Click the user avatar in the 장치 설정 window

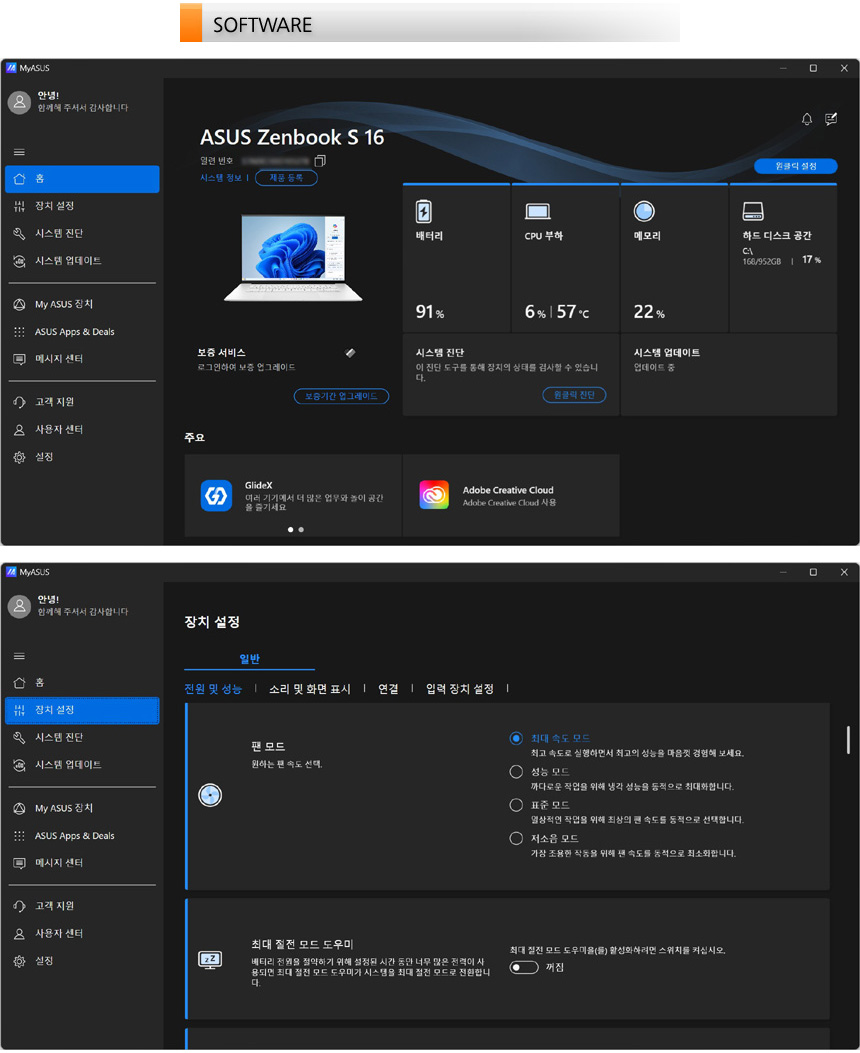[x=19, y=606]
